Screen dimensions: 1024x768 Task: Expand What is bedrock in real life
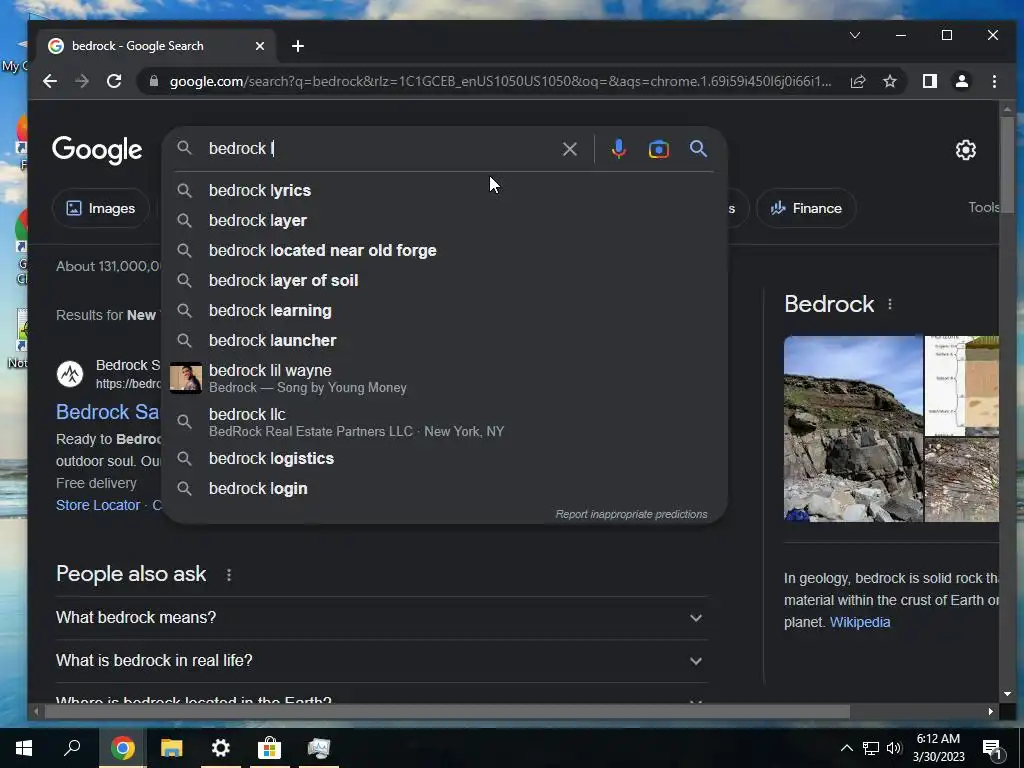tap(381, 661)
